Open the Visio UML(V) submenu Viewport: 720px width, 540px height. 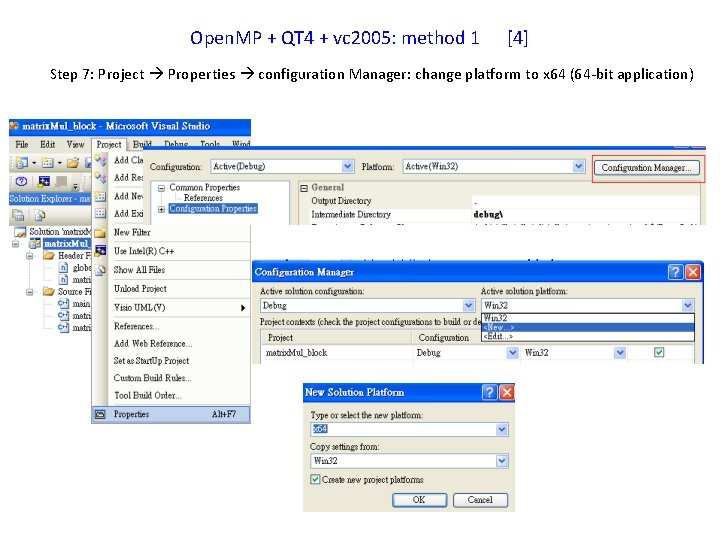tap(179, 308)
